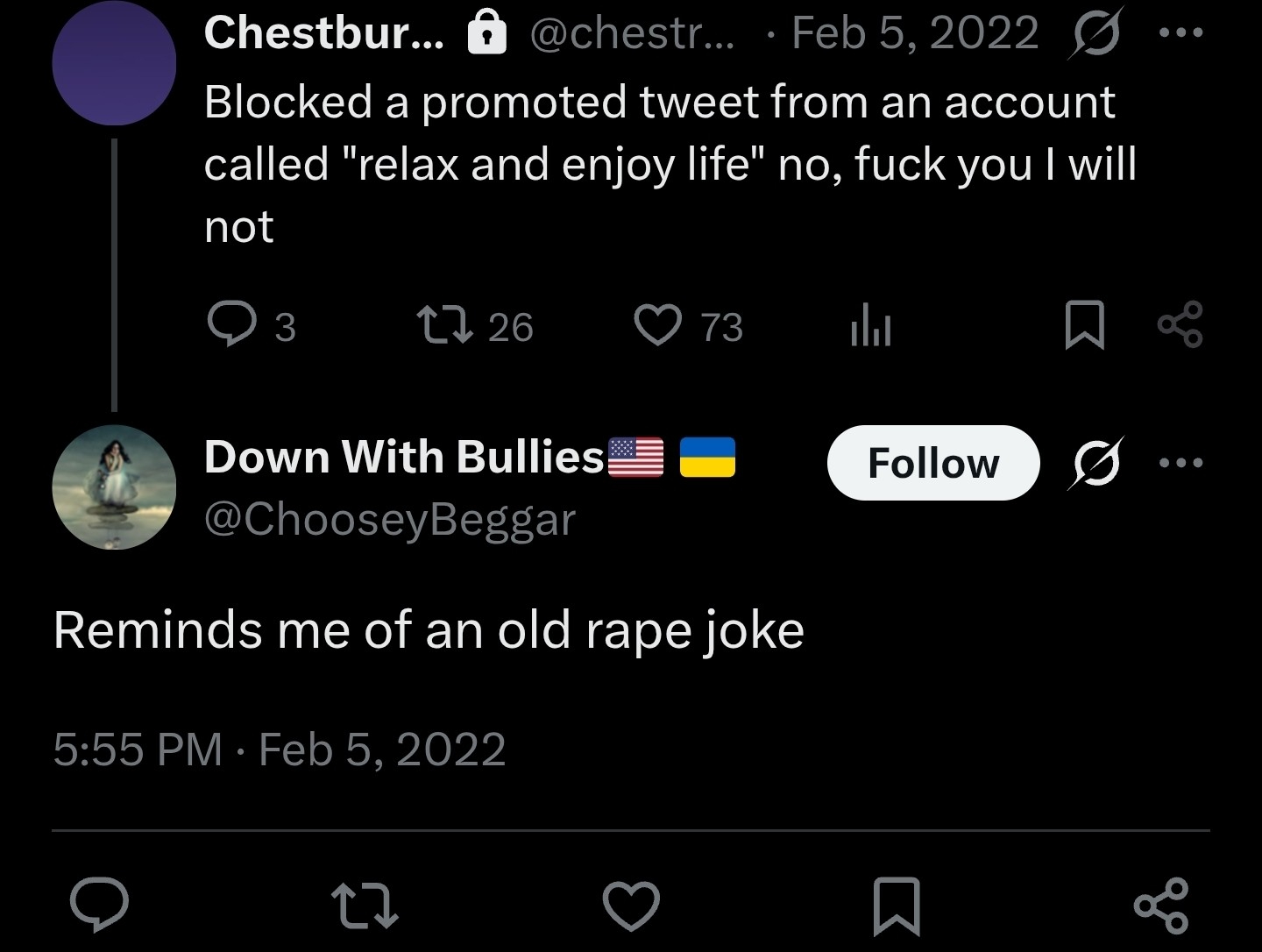Viewport: 1262px width, 952px height.
Task: Share the ChooseyBeggar reply
Action: 1161,906
